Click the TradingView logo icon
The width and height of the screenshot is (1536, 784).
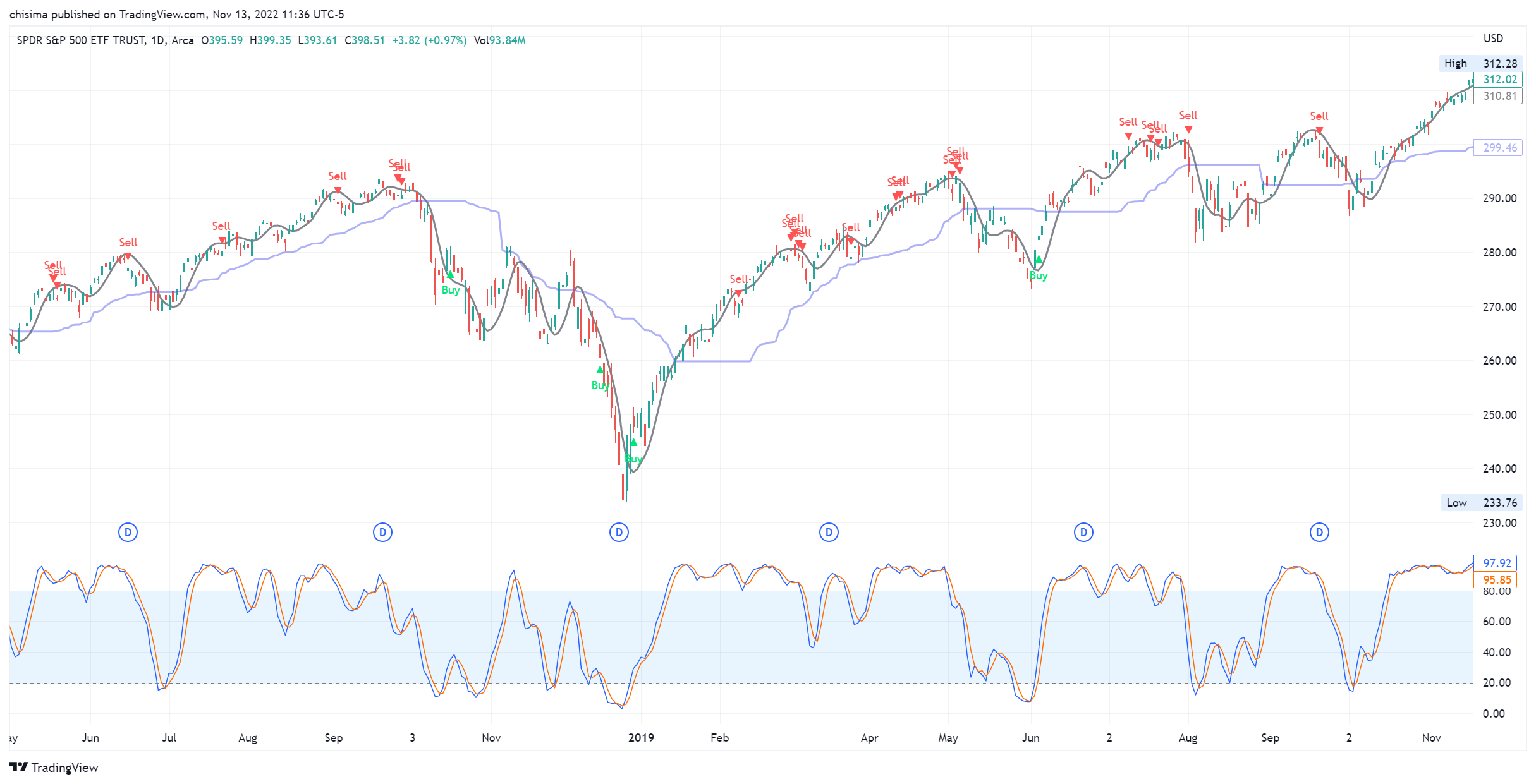click(x=19, y=767)
